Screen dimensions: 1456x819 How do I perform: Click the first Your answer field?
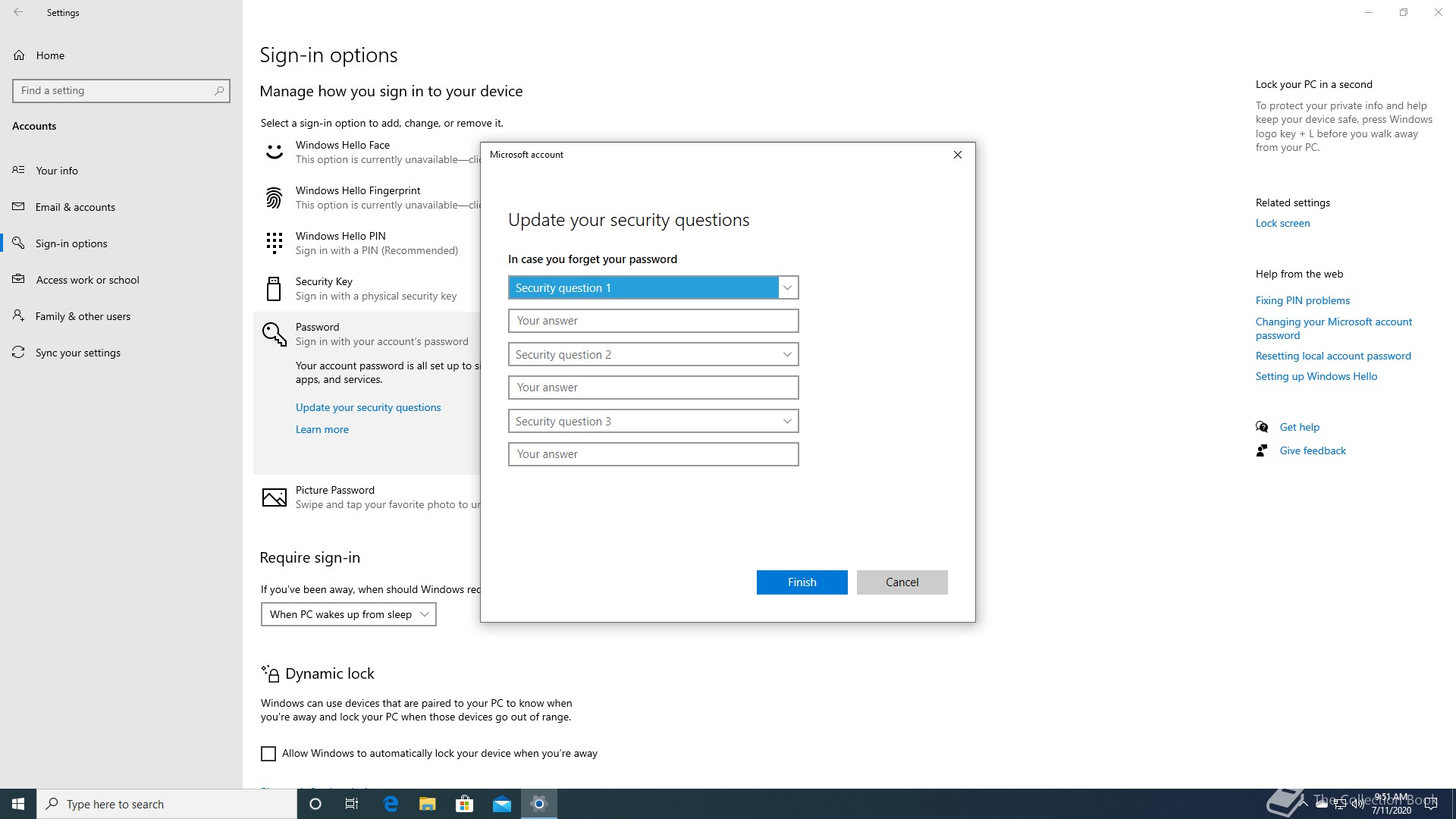tap(653, 321)
